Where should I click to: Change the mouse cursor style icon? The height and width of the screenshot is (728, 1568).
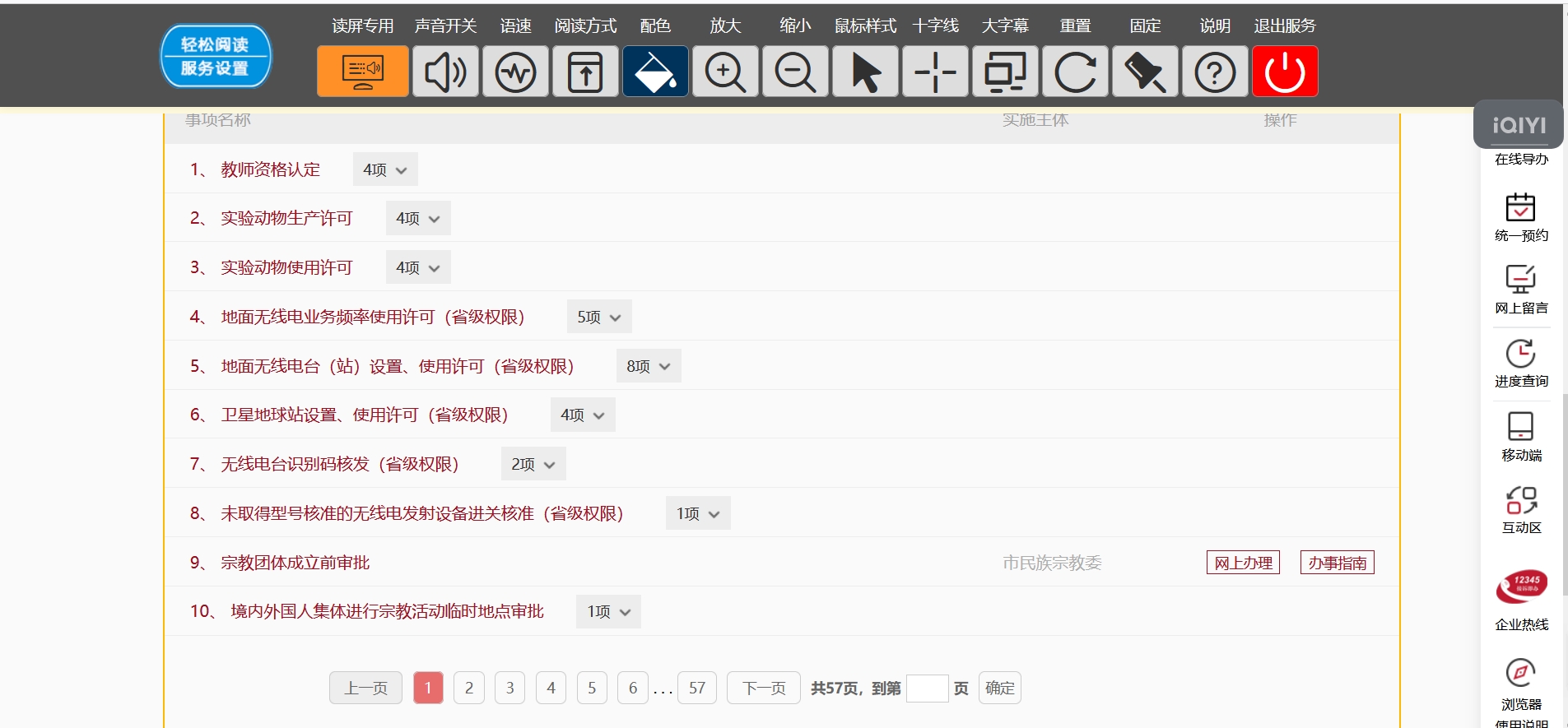(x=865, y=72)
